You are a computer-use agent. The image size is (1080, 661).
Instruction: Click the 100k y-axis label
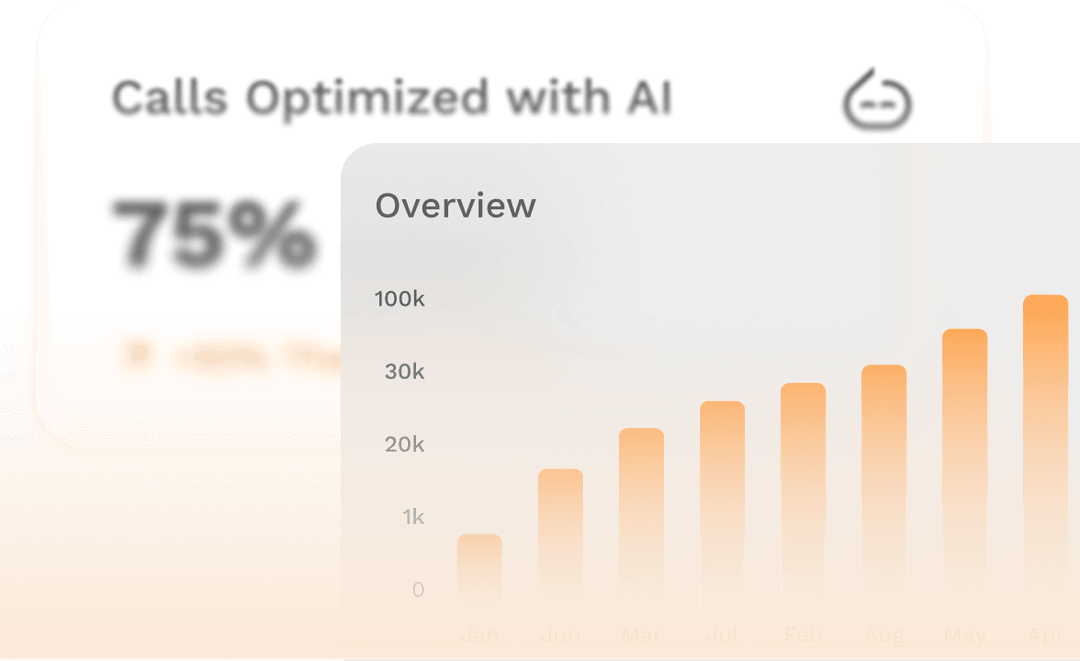(399, 298)
